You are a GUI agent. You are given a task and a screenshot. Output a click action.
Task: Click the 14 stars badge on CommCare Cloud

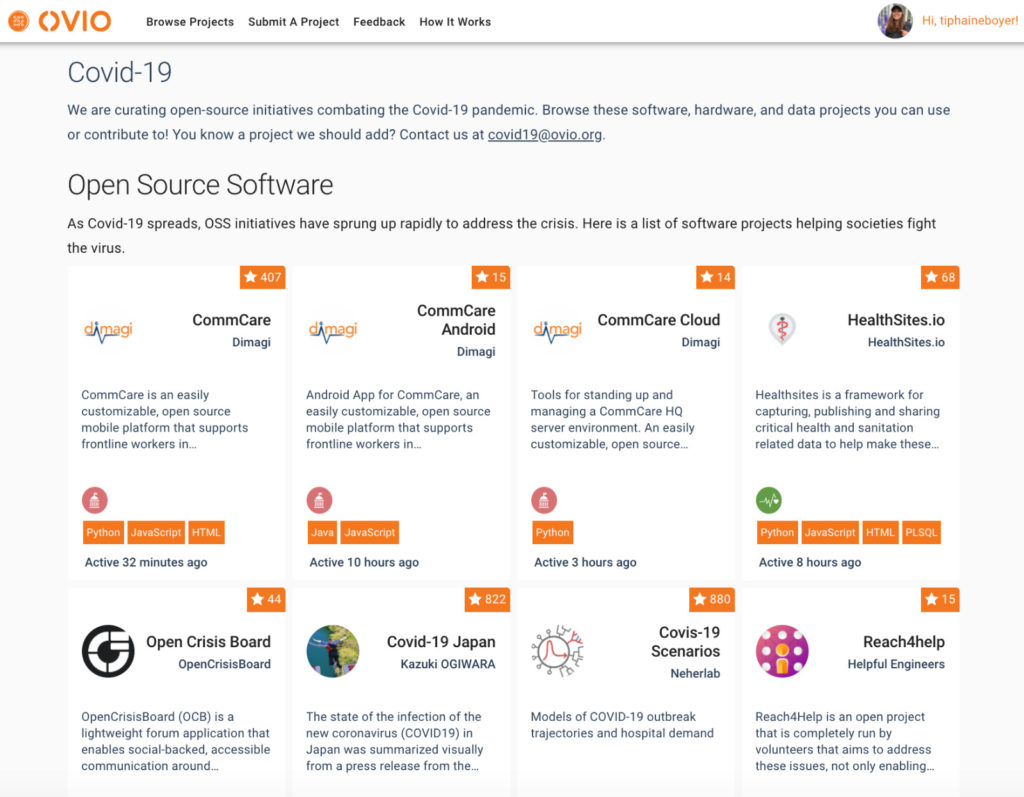click(715, 277)
